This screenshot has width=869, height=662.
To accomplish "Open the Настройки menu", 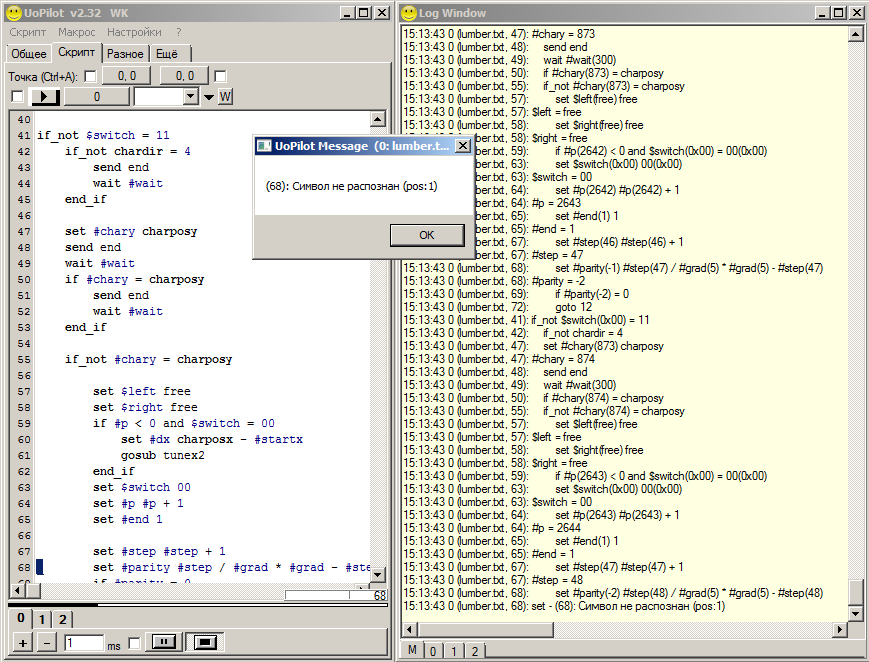I will pyautogui.click(x=134, y=32).
